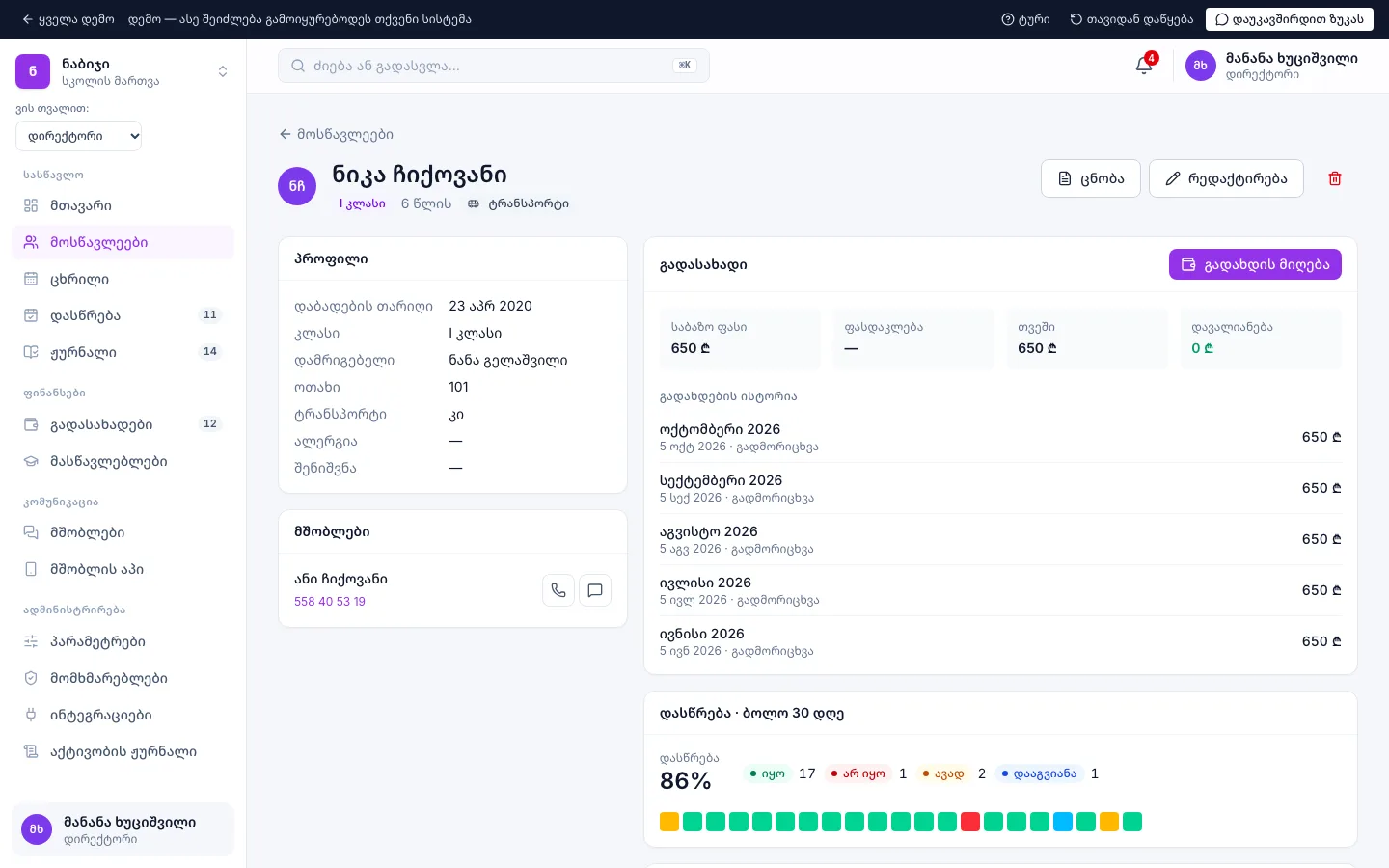This screenshot has width=1389, height=868.
Task: Expand the ნაბიჯი workspace switcher chevrons
Action: 223,71
